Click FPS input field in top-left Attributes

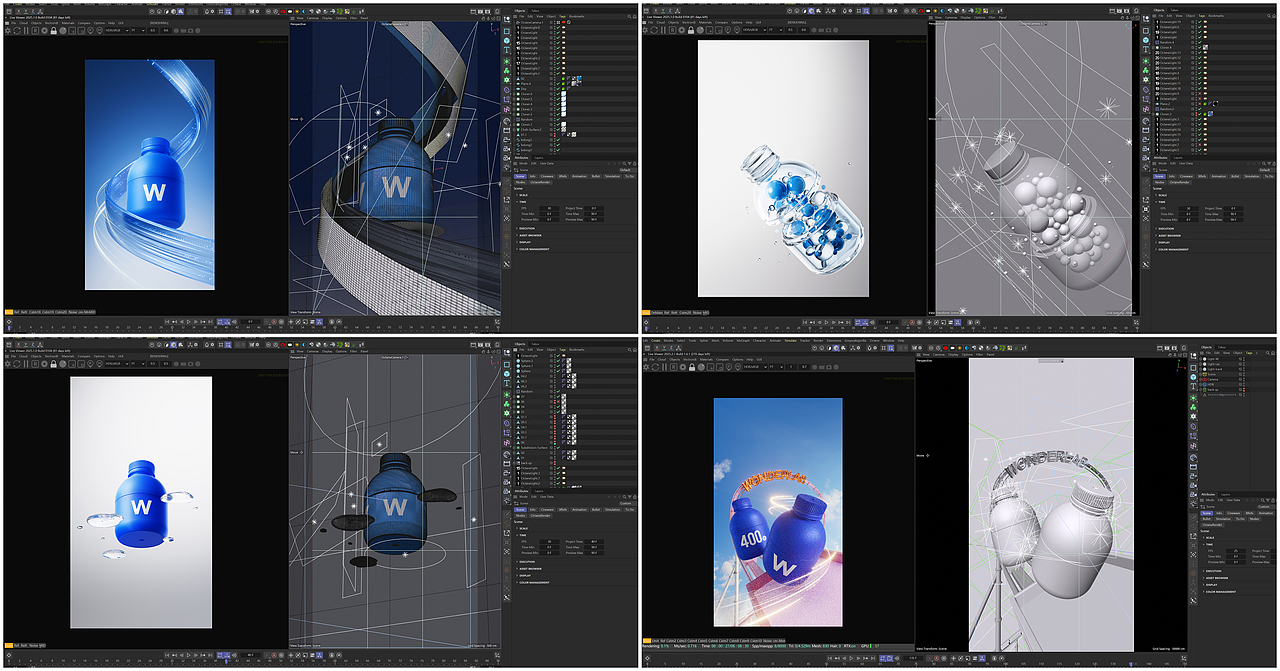pos(549,207)
